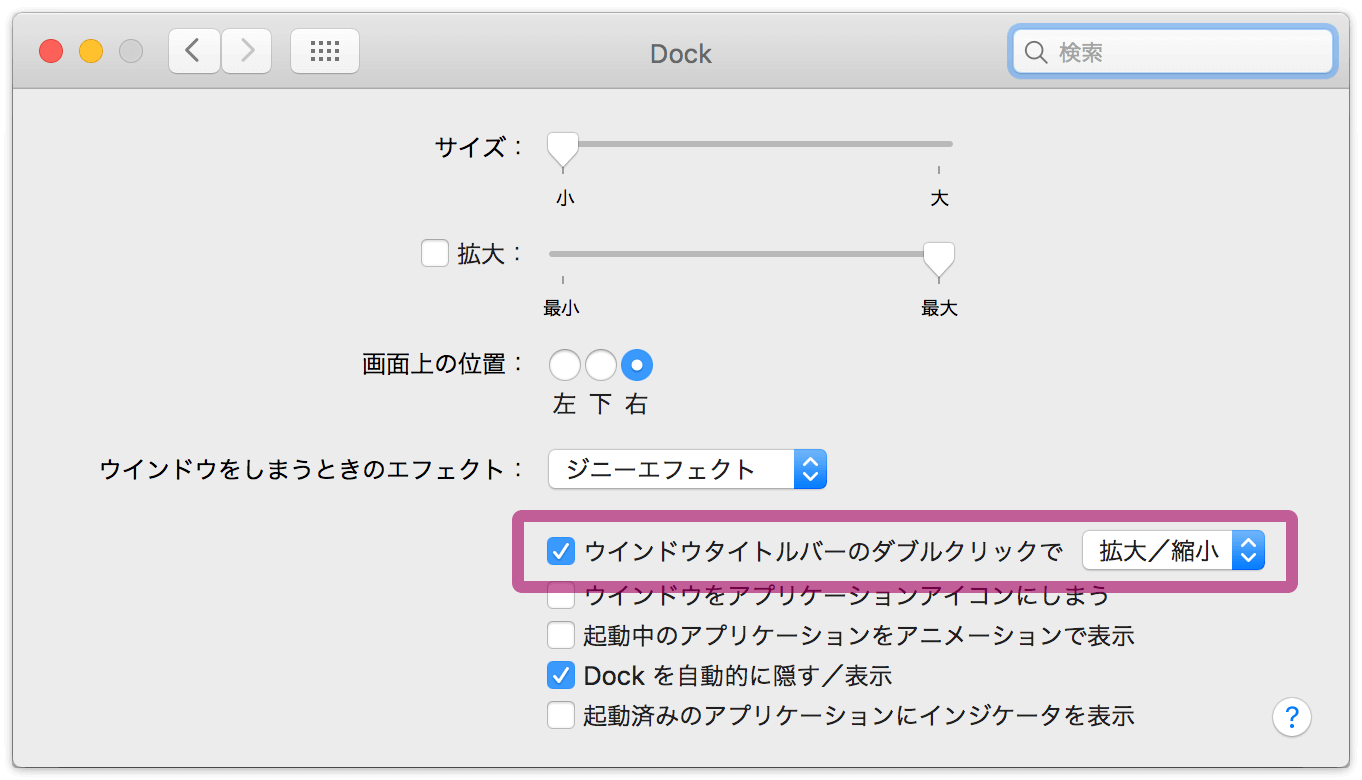
Task: Click the サイズ： label
Action: tap(479, 147)
